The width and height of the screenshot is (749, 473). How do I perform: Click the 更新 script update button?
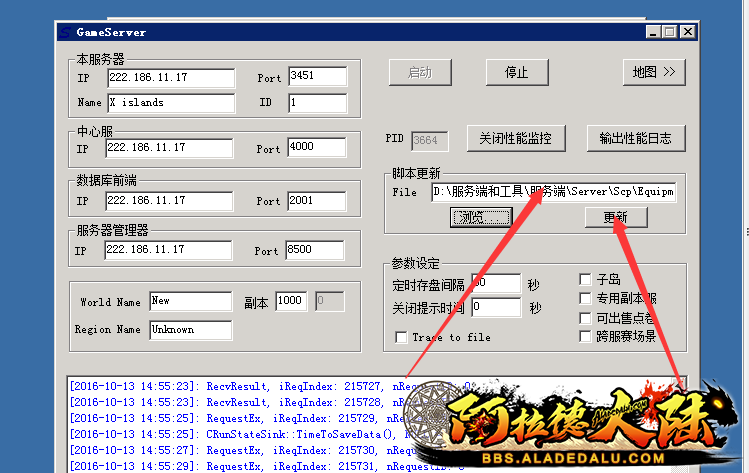click(x=616, y=217)
